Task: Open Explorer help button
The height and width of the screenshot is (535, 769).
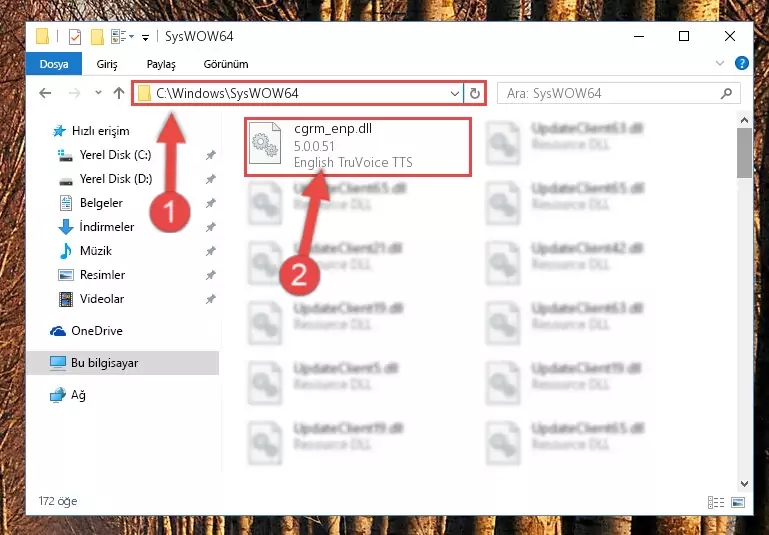Action: click(x=742, y=63)
